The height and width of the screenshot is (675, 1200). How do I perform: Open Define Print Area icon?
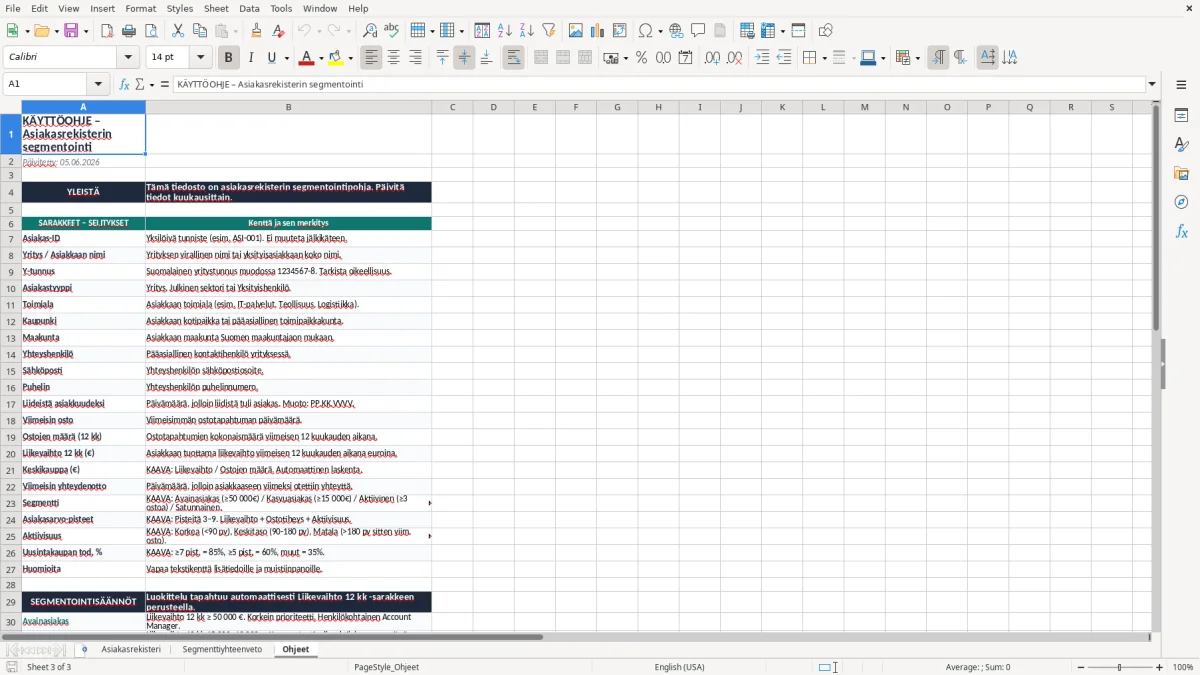(x=748, y=31)
